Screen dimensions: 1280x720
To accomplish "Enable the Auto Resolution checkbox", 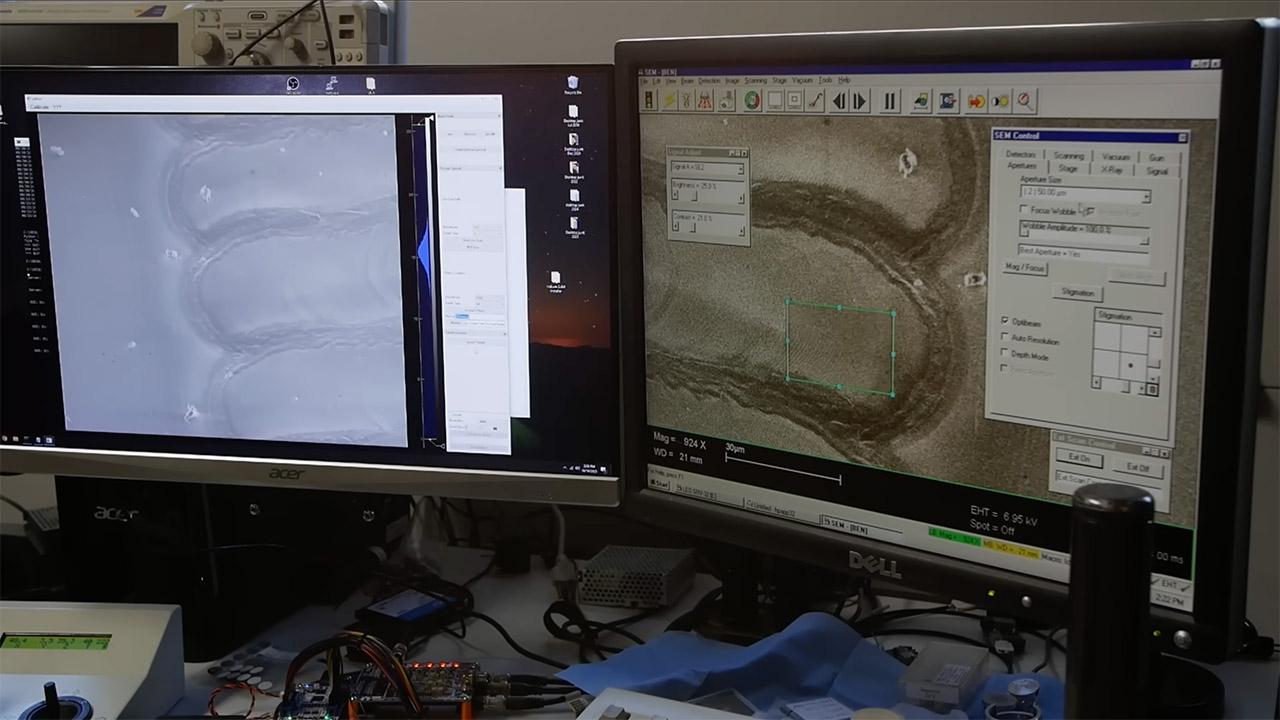I will coord(1005,338).
